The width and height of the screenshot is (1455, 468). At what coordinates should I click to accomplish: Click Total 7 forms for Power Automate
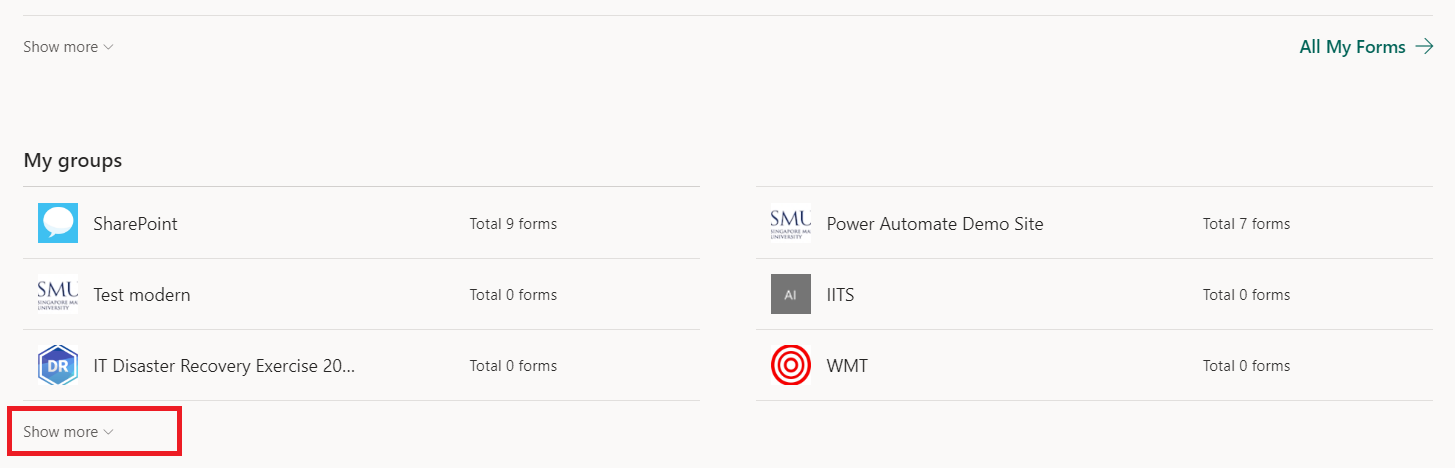[x=1246, y=224]
